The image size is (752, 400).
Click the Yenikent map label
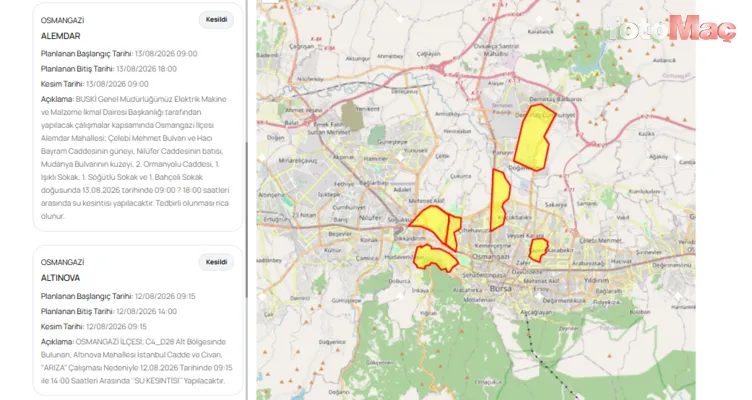[x=367, y=109]
